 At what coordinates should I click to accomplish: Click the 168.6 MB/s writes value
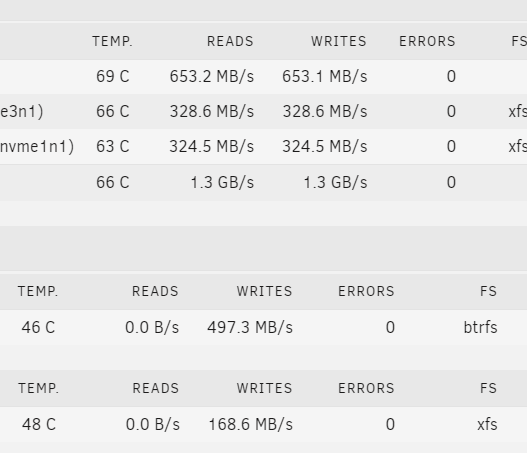251,424
